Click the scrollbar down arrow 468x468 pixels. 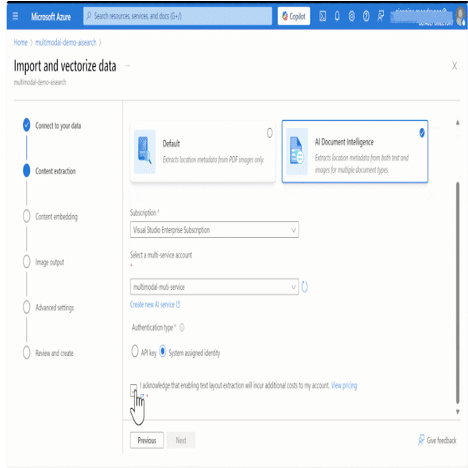[x=458, y=412]
